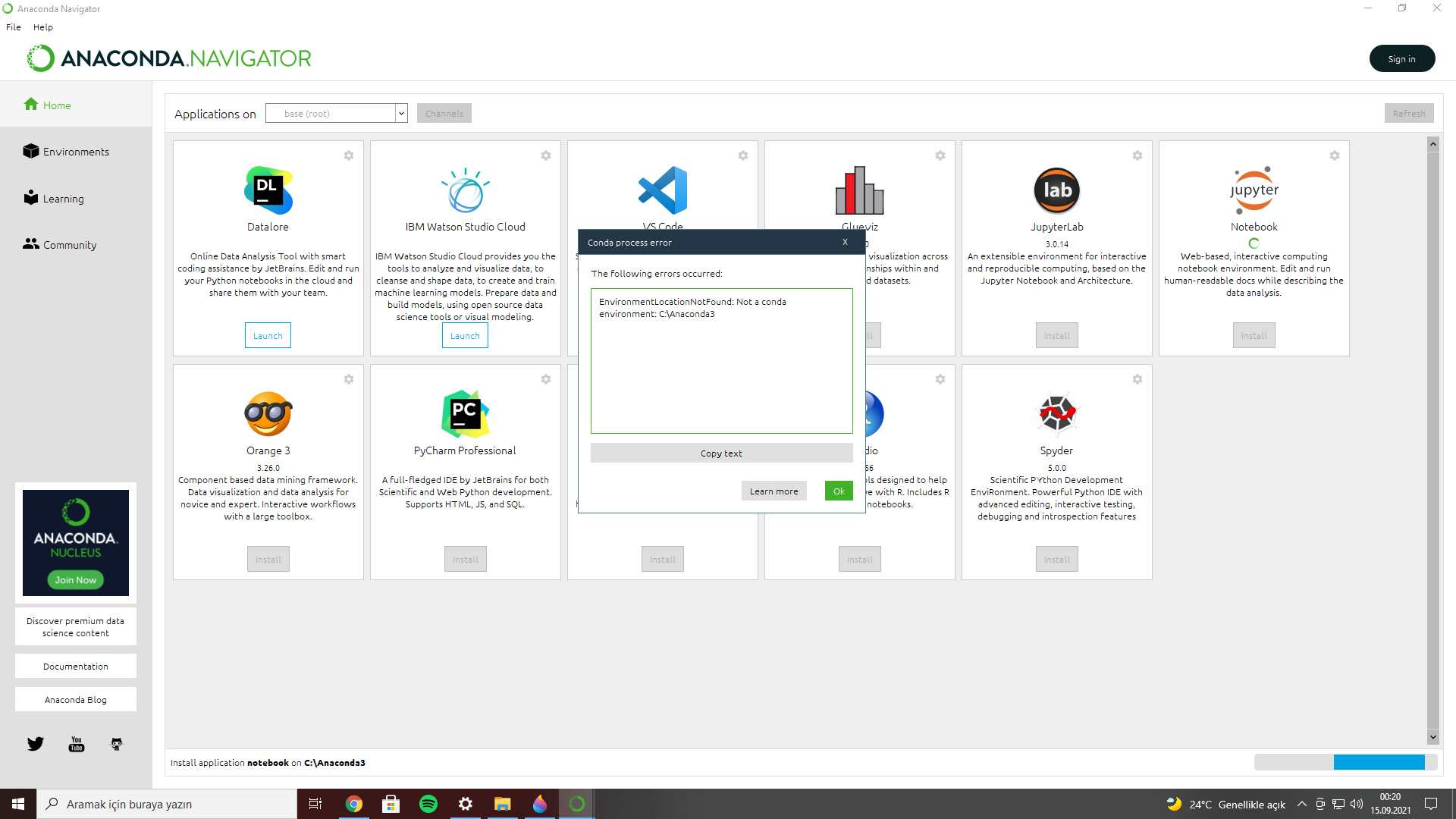Click the PyCharm Professional PC logo
This screenshot has height=819, width=1456.
pyautogui.click(x=466, y=414)
